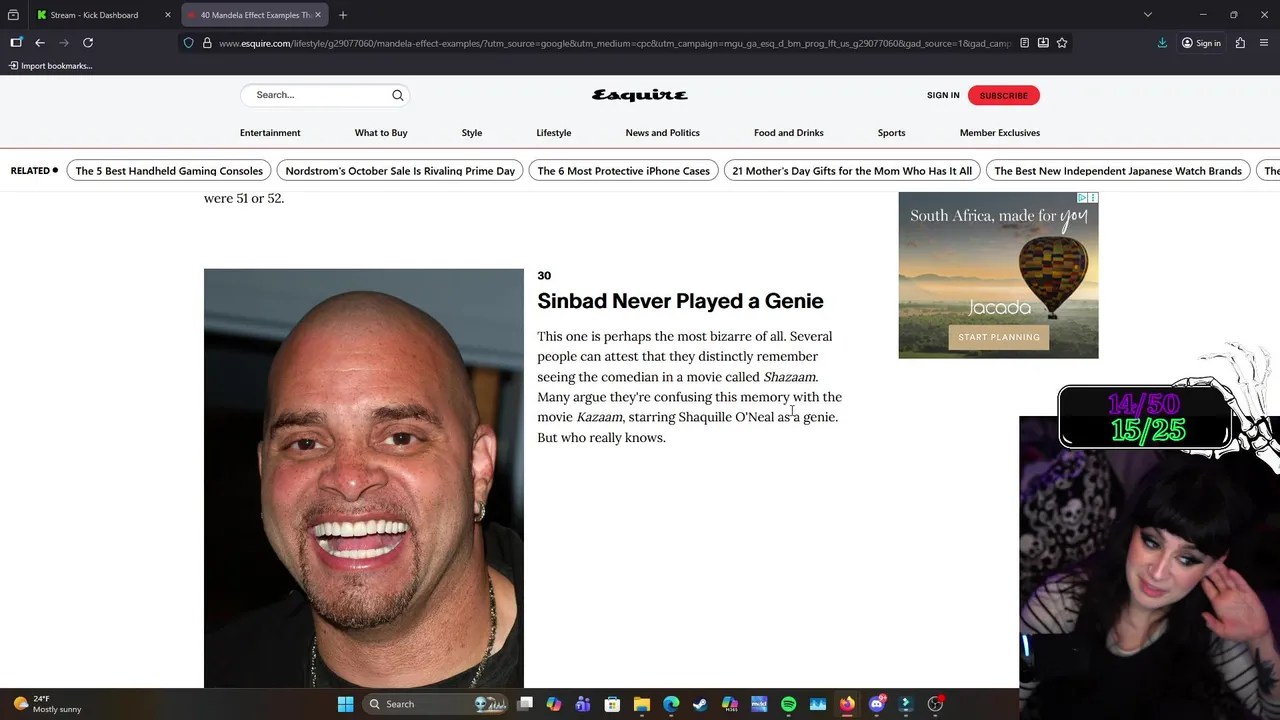1280x720 pixels.
Task: Open 21 Mother's Day Gifts related link
Action: [852, 171]
